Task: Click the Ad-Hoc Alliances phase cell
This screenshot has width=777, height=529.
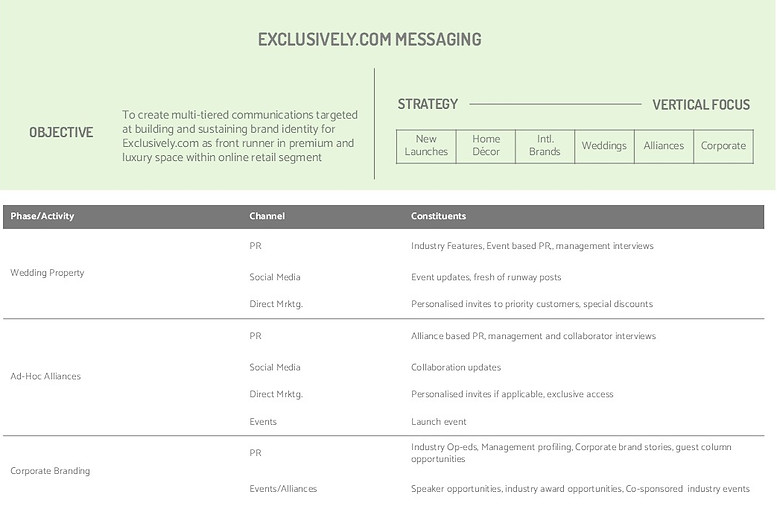Action: click(45, 376)
